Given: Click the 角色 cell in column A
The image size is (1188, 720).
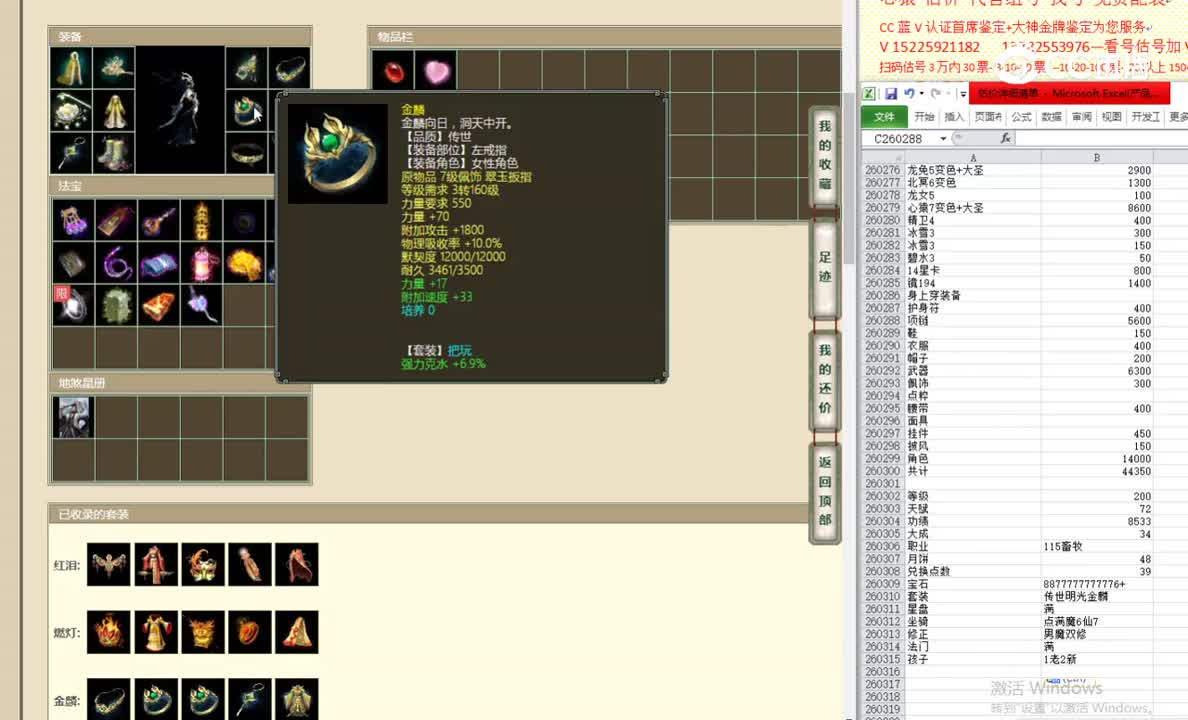Looking at the screenshot, I should pyautogui.click(x=973, y=459).
